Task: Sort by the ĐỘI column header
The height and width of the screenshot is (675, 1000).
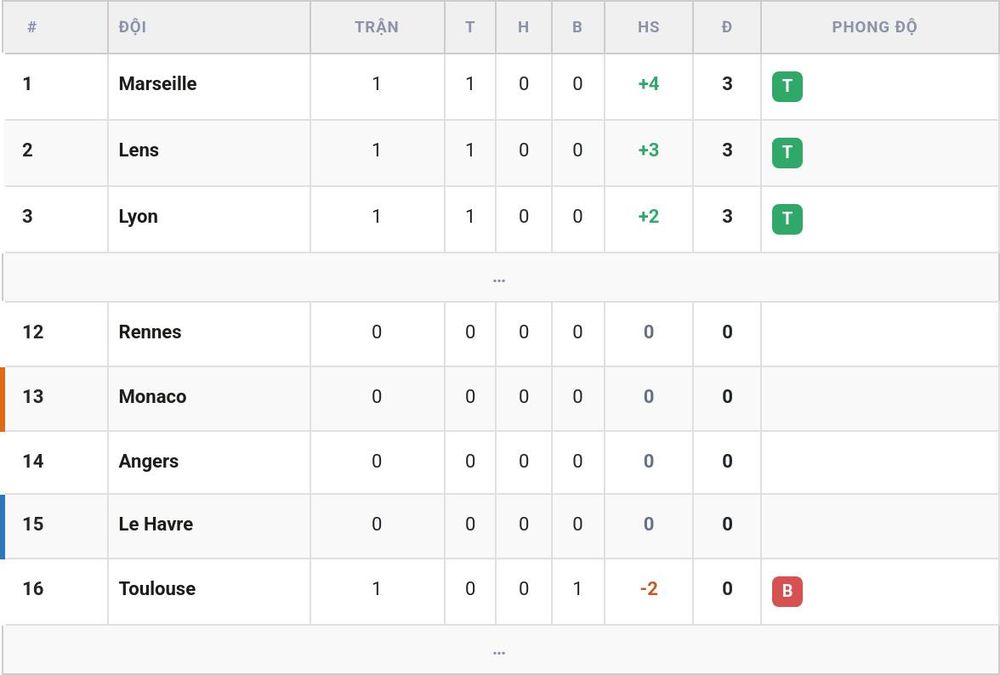Action: click(x=133, y=27)
